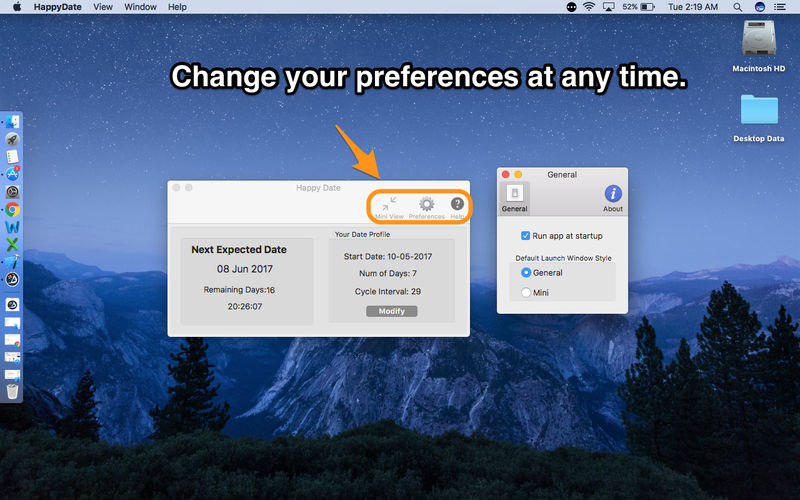
Task: Open the HappyDate application menu
Action: click(x=57, y=7)
